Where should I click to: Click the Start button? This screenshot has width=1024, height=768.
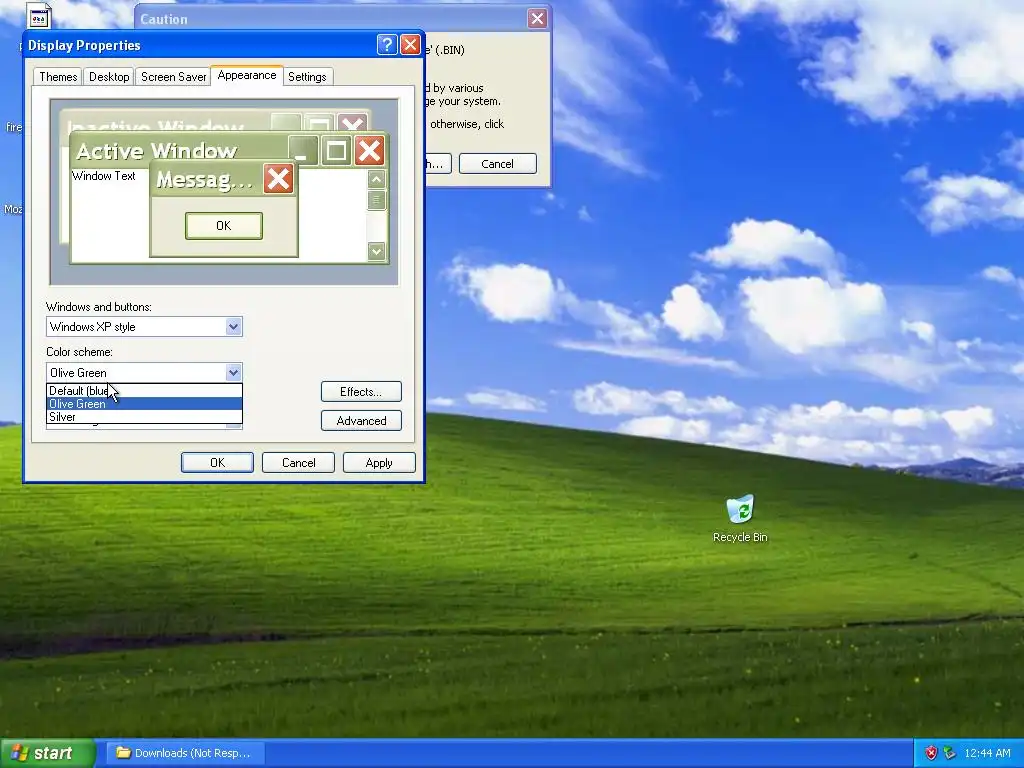pyautogui.click(x=47, y=753)
